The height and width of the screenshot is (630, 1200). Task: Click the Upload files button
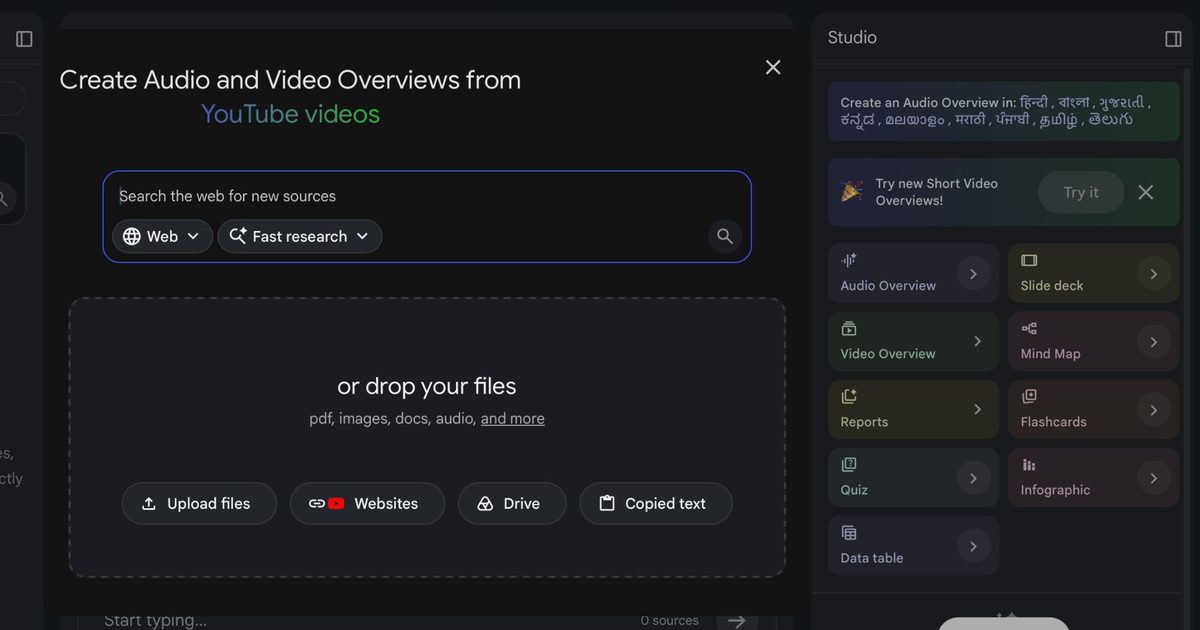(199, 504)
